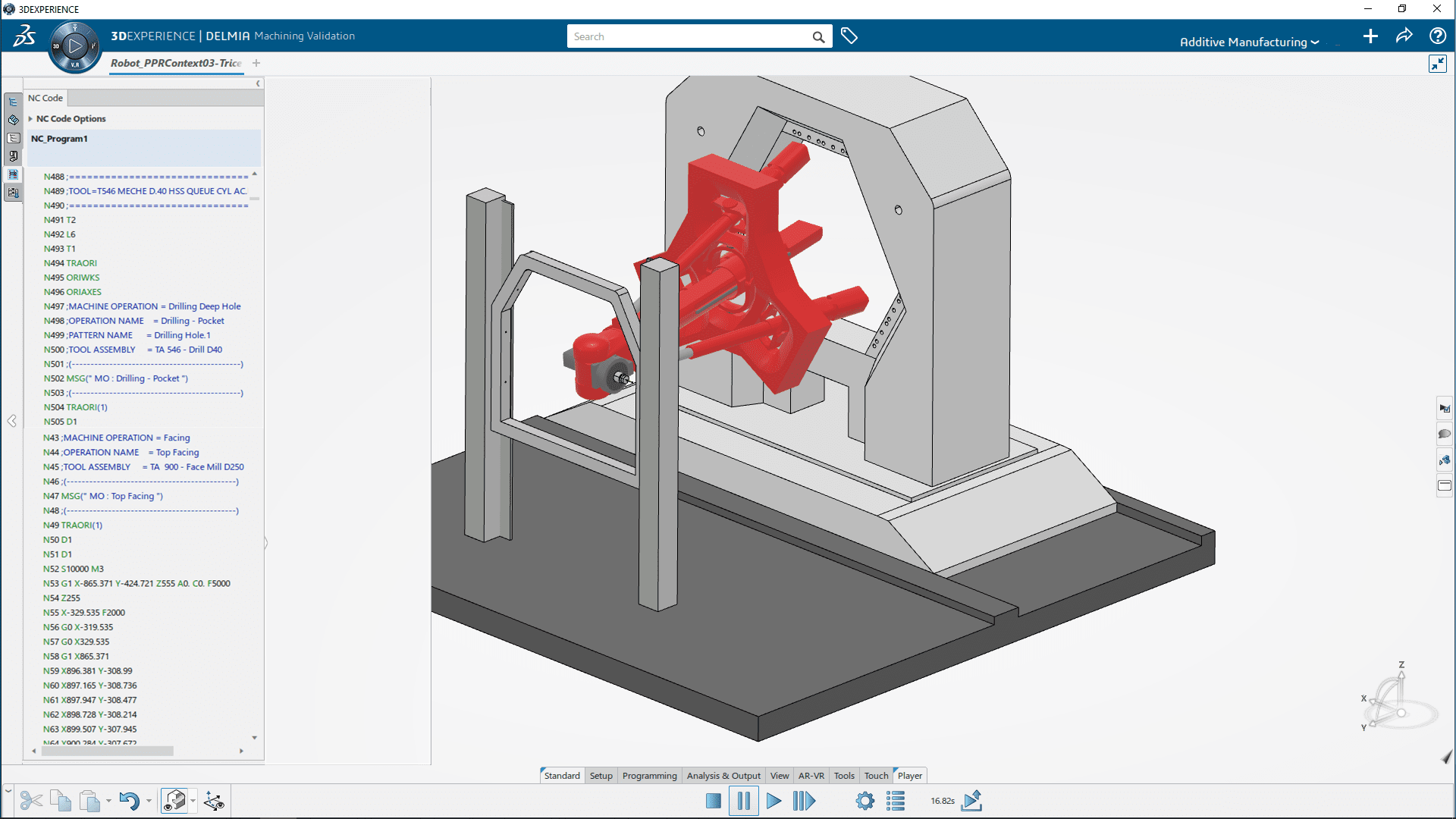Open the Additive Manufacturing dropdown
The image size is (1456, 819).
click(1249, 42)
